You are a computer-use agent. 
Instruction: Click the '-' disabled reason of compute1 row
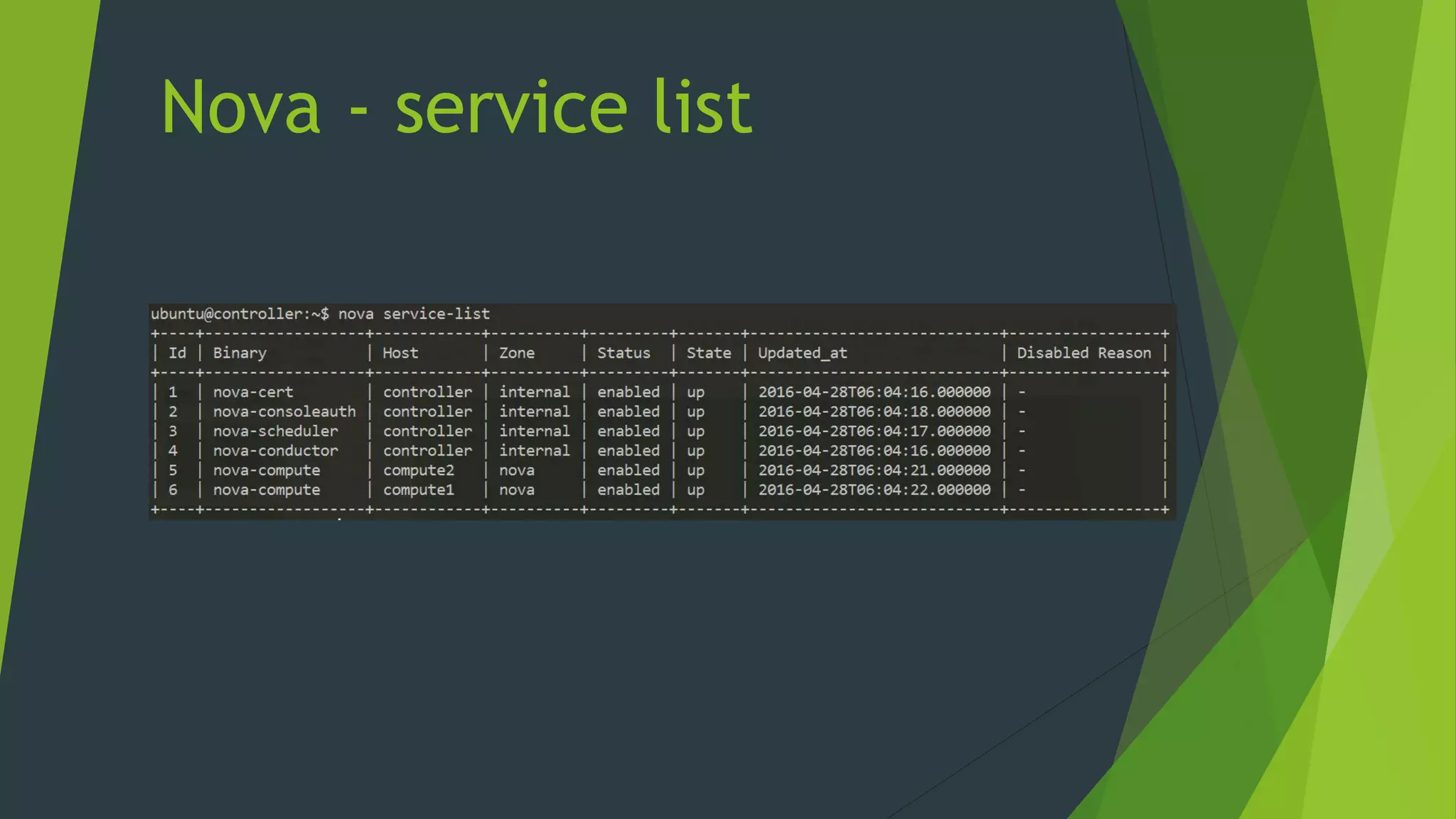tap(1022, 490)
